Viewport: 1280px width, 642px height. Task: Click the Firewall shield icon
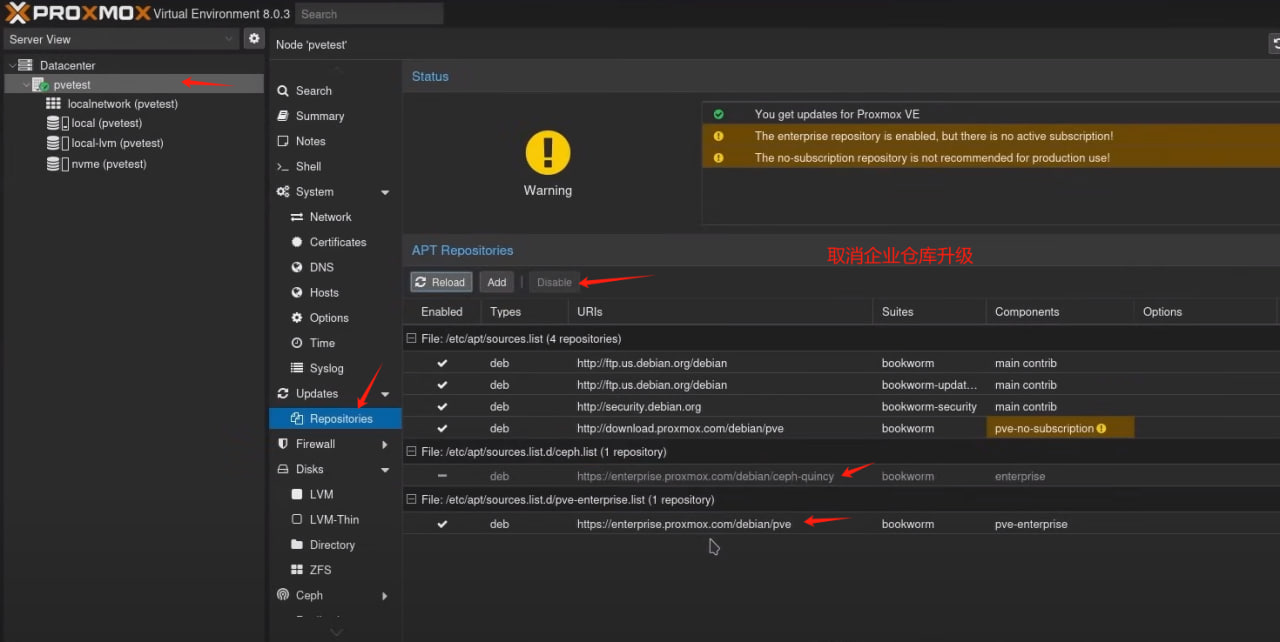coord(283,444)
